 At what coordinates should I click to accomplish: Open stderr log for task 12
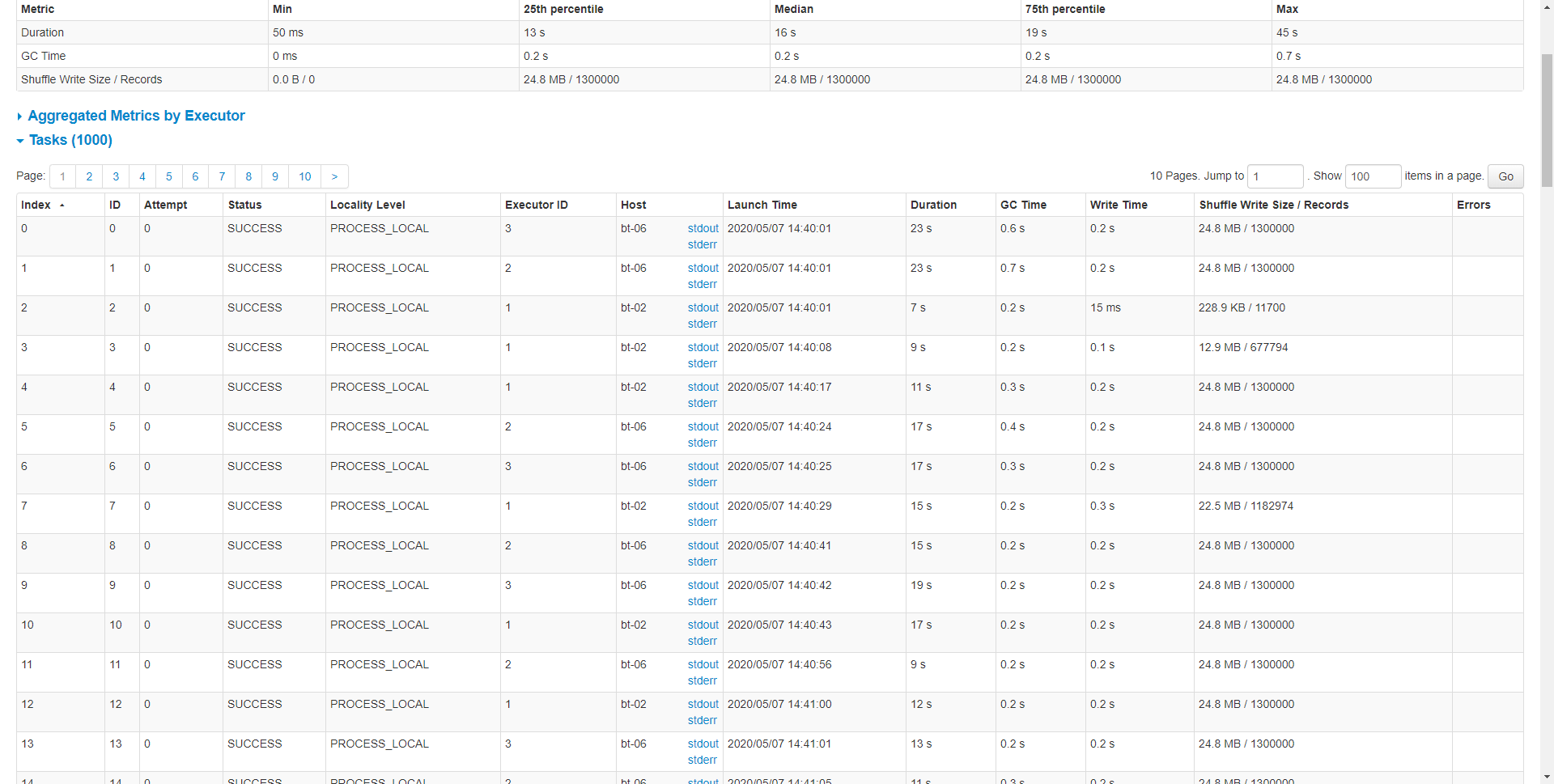pyautogui.click(x=703, y=721)
